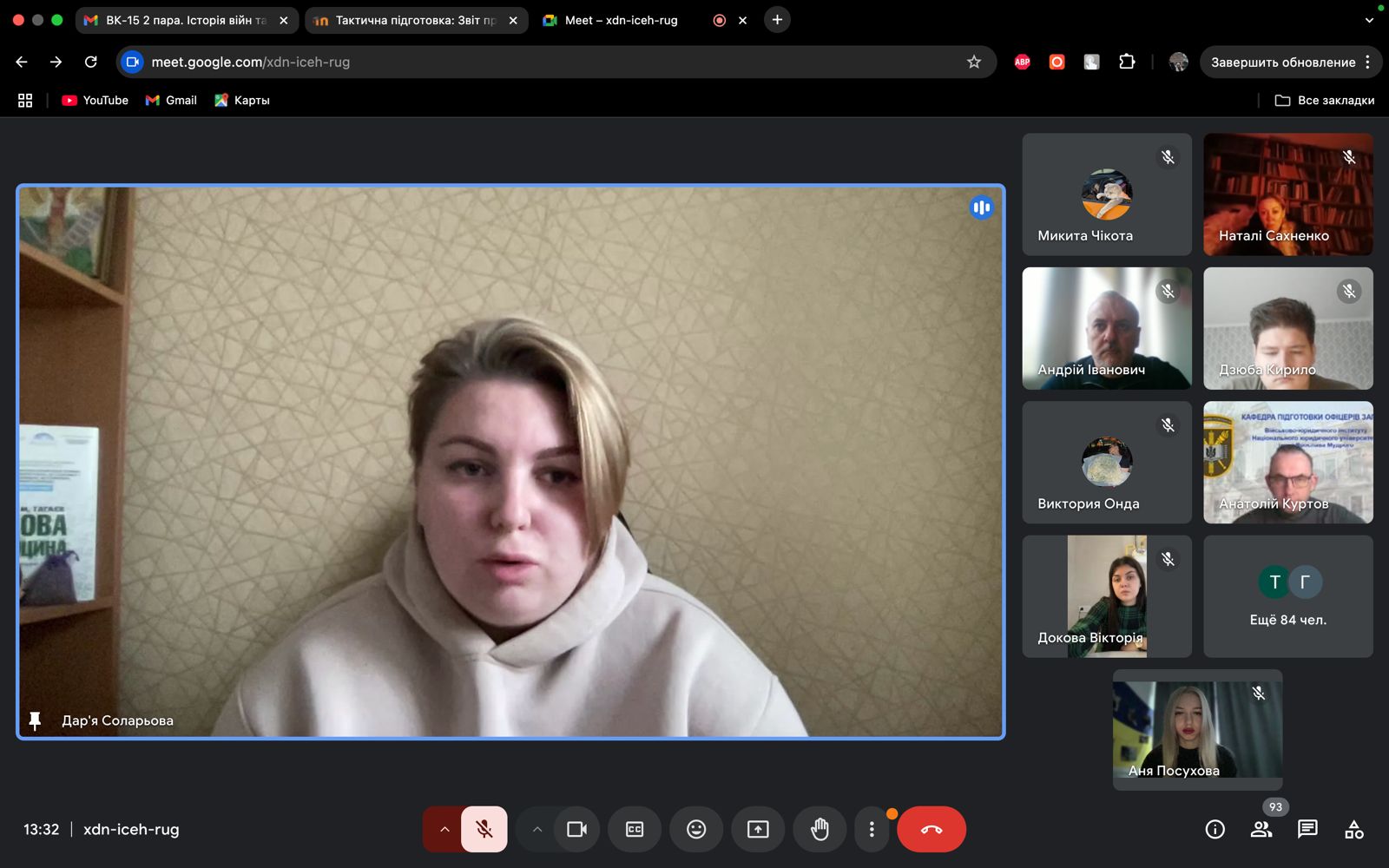Expand audio settings arrow beside microphone
Viewport: 1389px width, 868px height.
pos(444,829)
